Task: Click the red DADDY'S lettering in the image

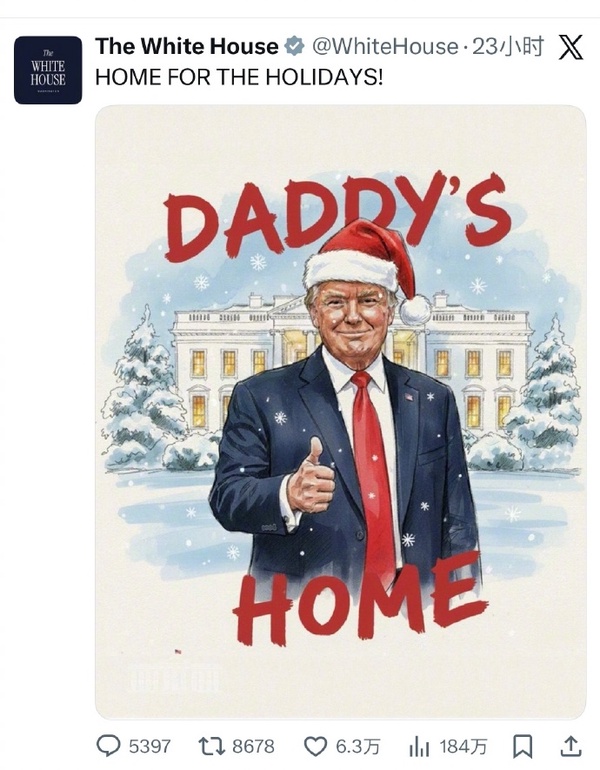Action: pos(337,217)
